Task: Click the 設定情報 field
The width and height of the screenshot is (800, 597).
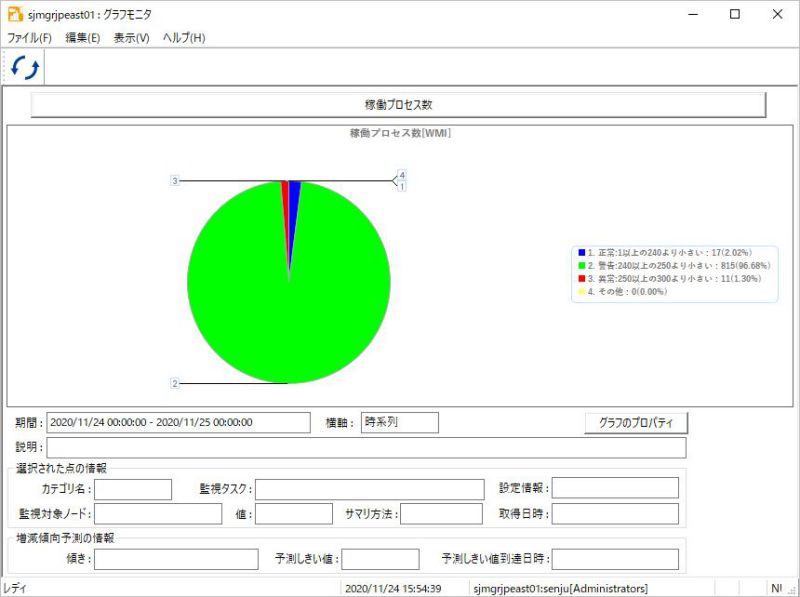Action: [x=615, y=488]
